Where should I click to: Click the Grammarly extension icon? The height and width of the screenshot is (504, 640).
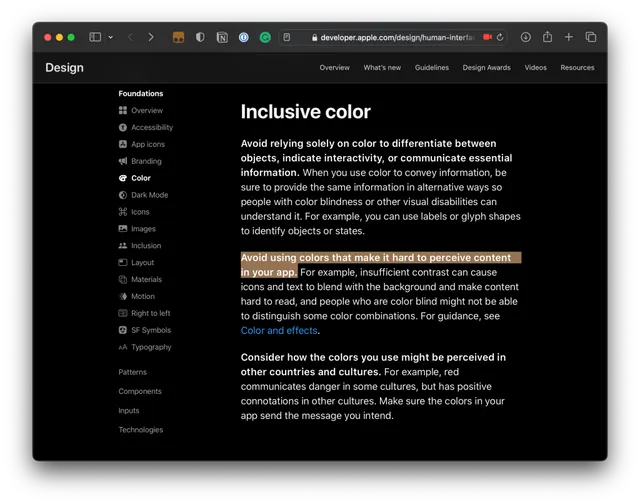pyautogui.click(x=265, y=37)
